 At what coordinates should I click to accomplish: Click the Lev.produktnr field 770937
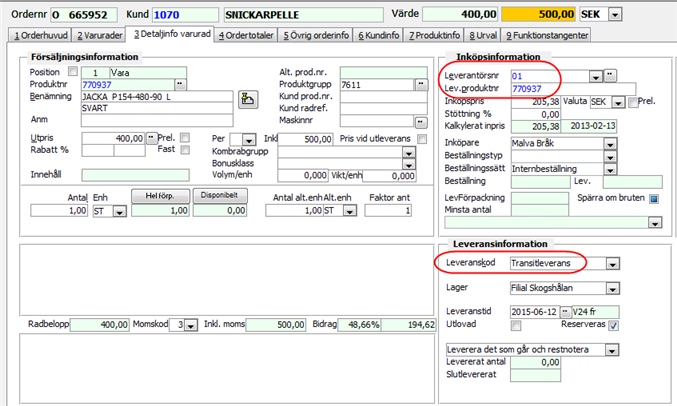coord(573,89)
